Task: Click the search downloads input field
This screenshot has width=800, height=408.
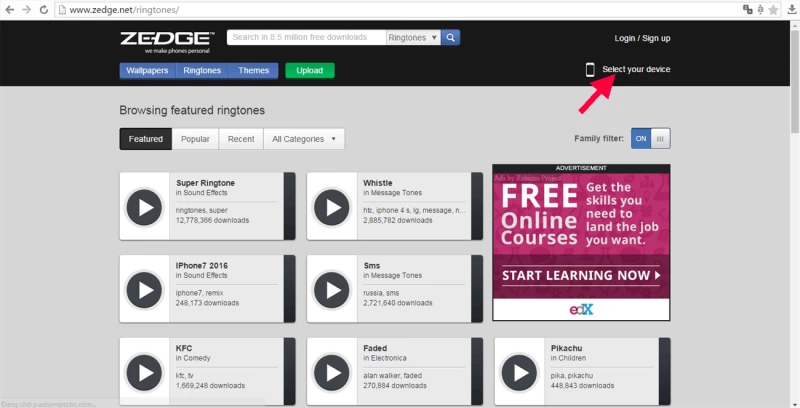Action: click(x=306, y=38)
